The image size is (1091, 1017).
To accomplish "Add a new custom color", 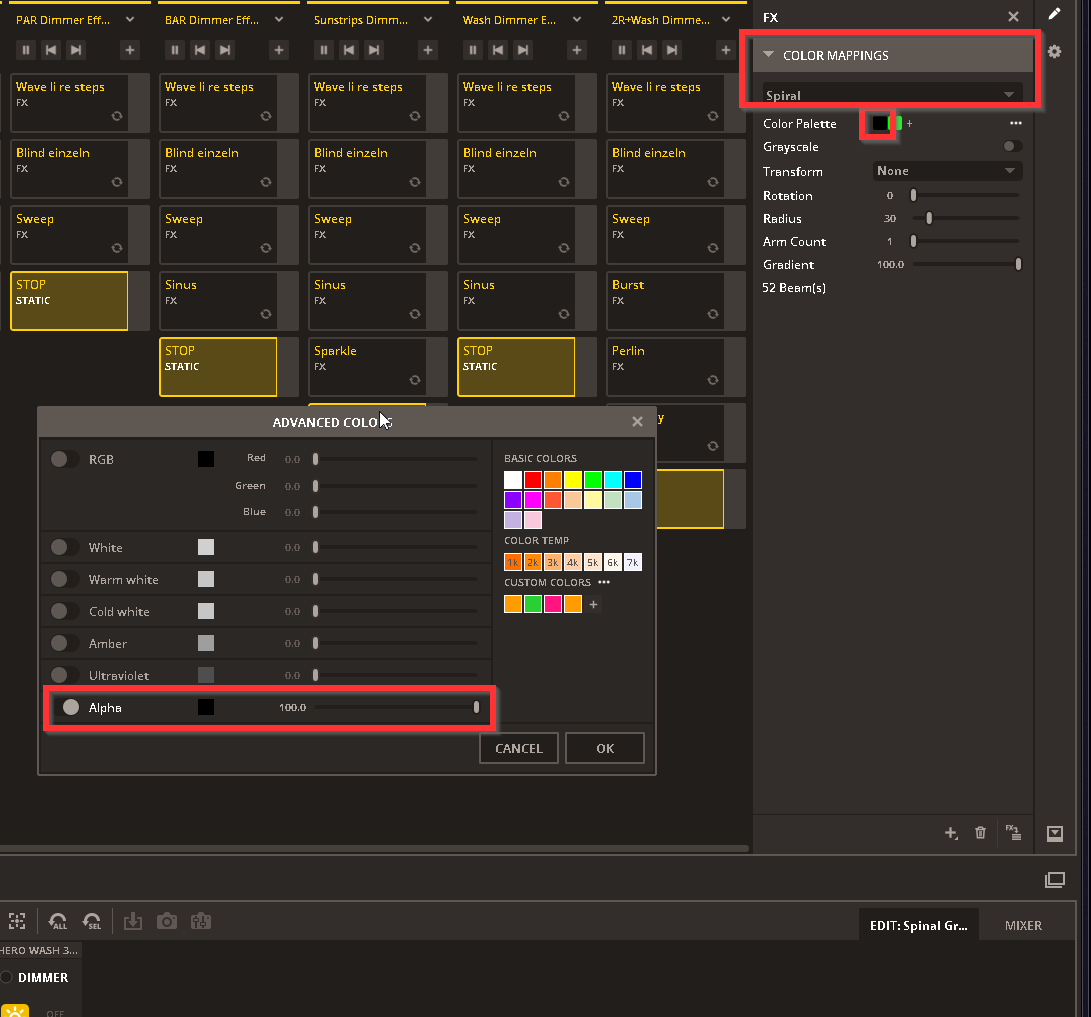I will pyautogui.click(x=594, y=604).
